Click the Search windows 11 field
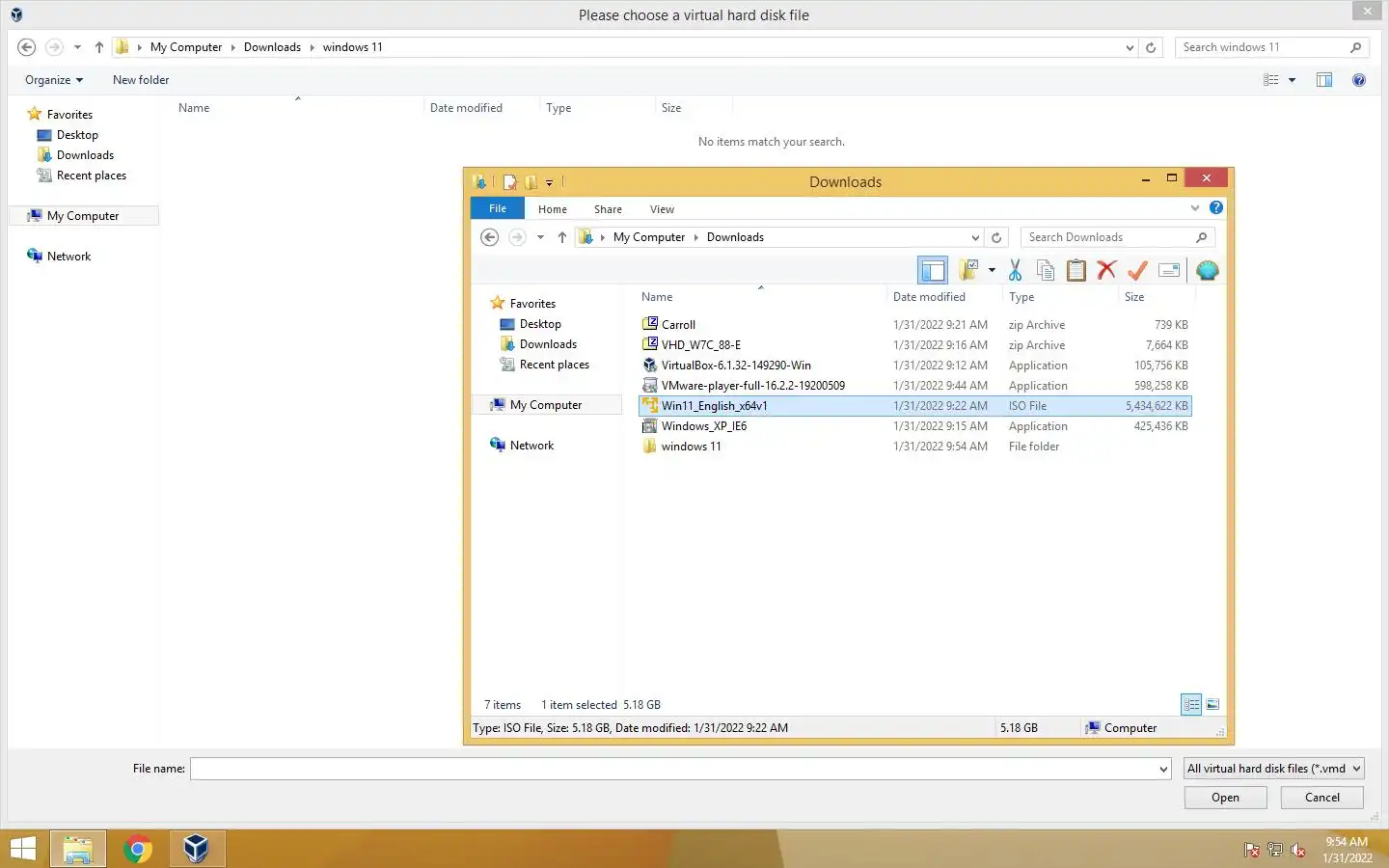This screenshot has height=868, width=1389. point(1272,47)
